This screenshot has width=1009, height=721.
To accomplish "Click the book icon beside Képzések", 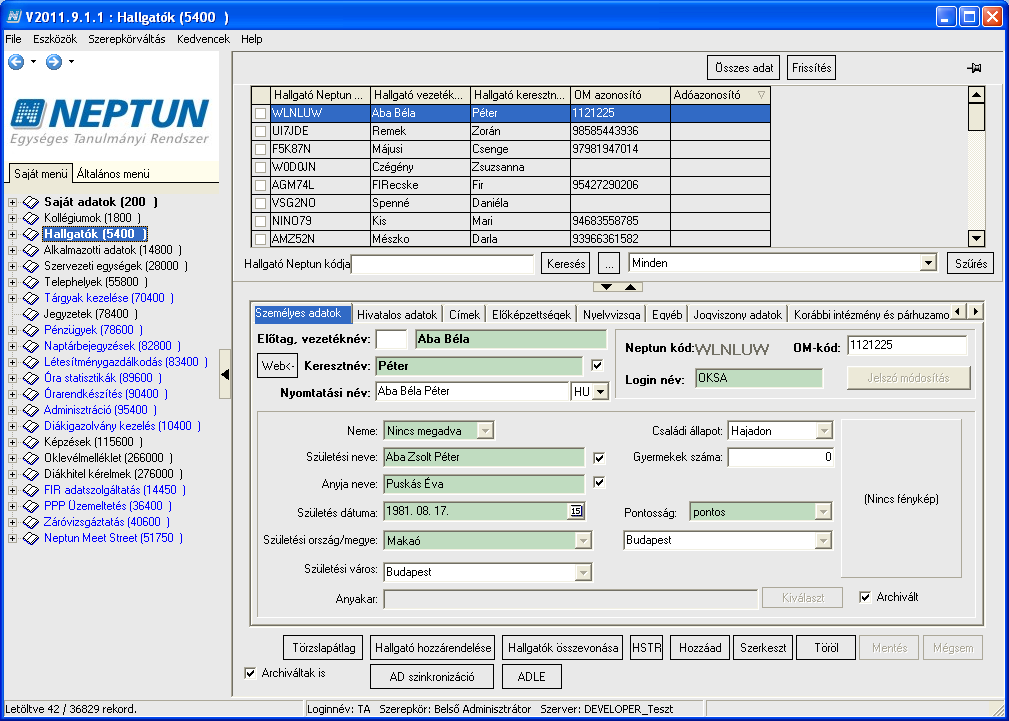I will click(x=31, y=442).
